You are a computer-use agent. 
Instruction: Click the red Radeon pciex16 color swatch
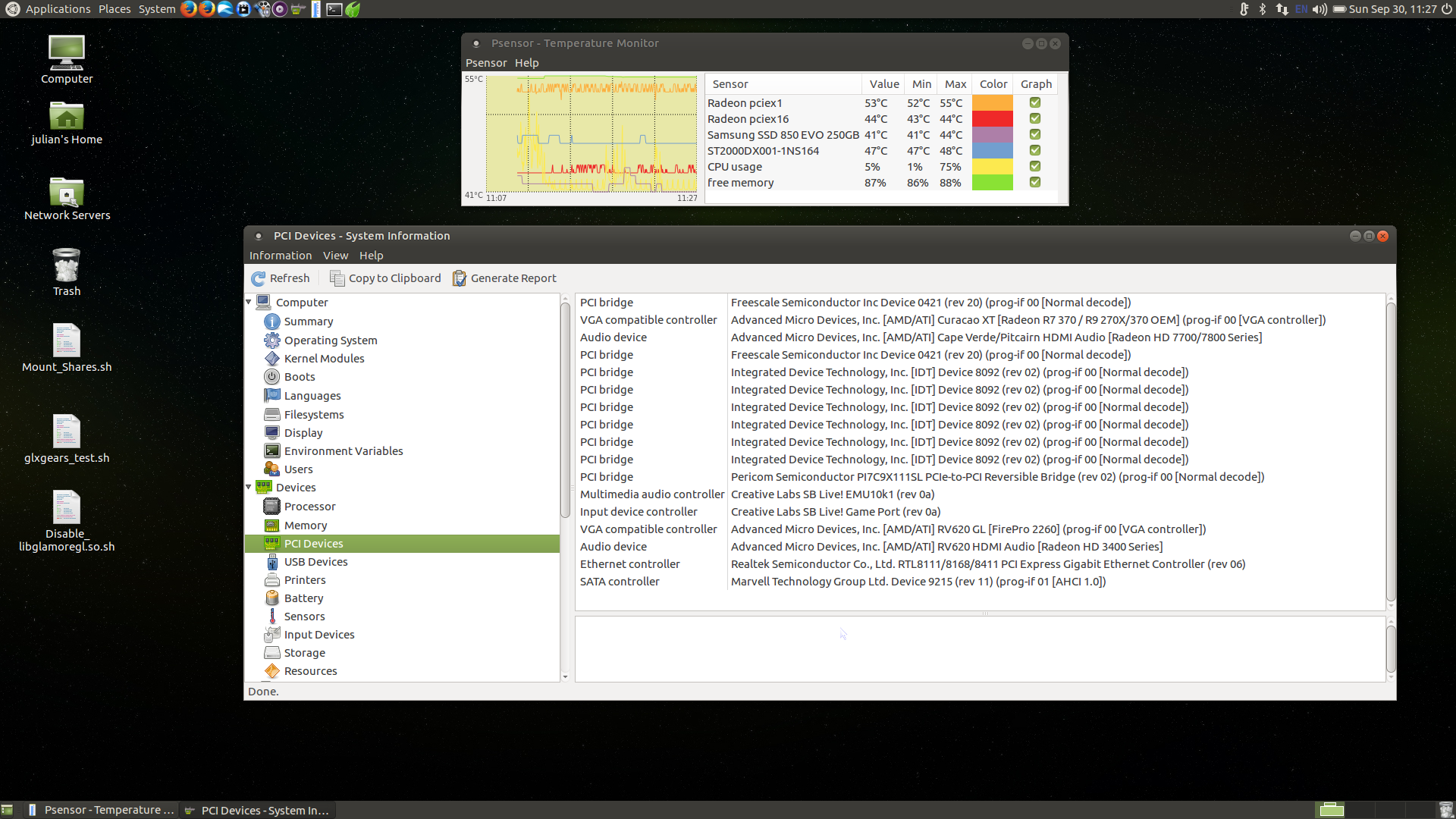pos(993,119)
